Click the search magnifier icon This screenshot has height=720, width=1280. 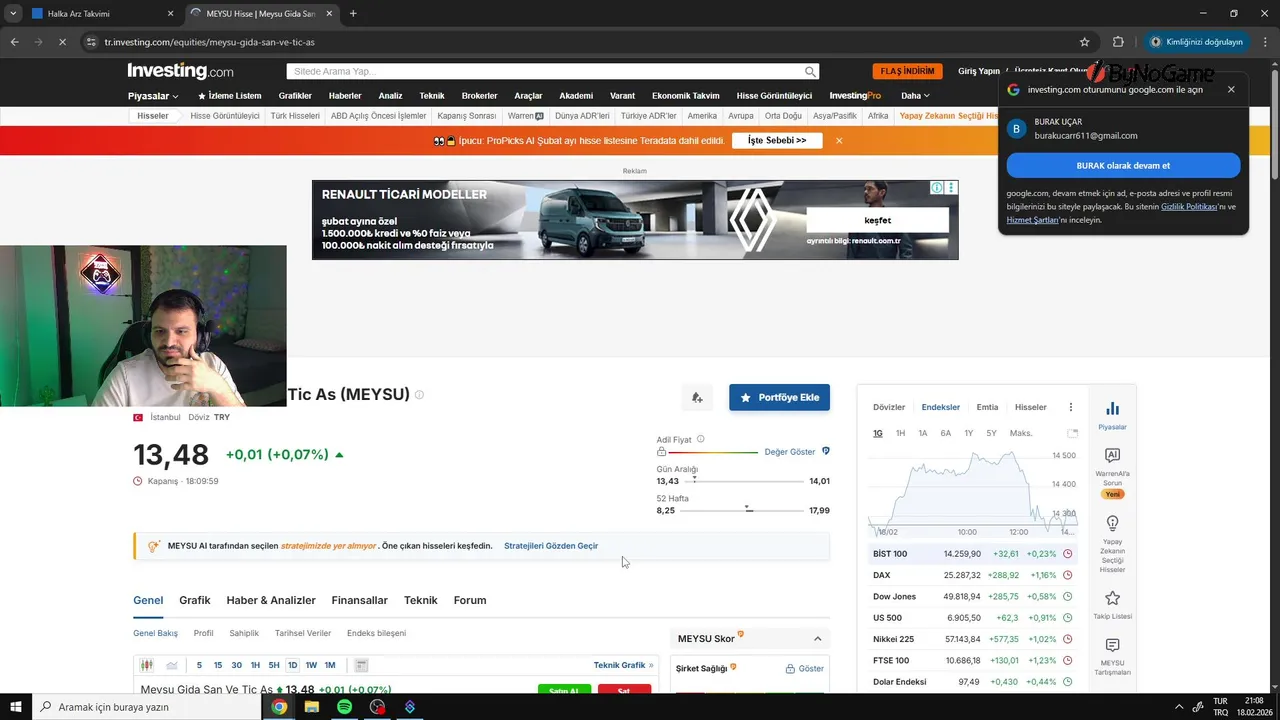(810, 72)
